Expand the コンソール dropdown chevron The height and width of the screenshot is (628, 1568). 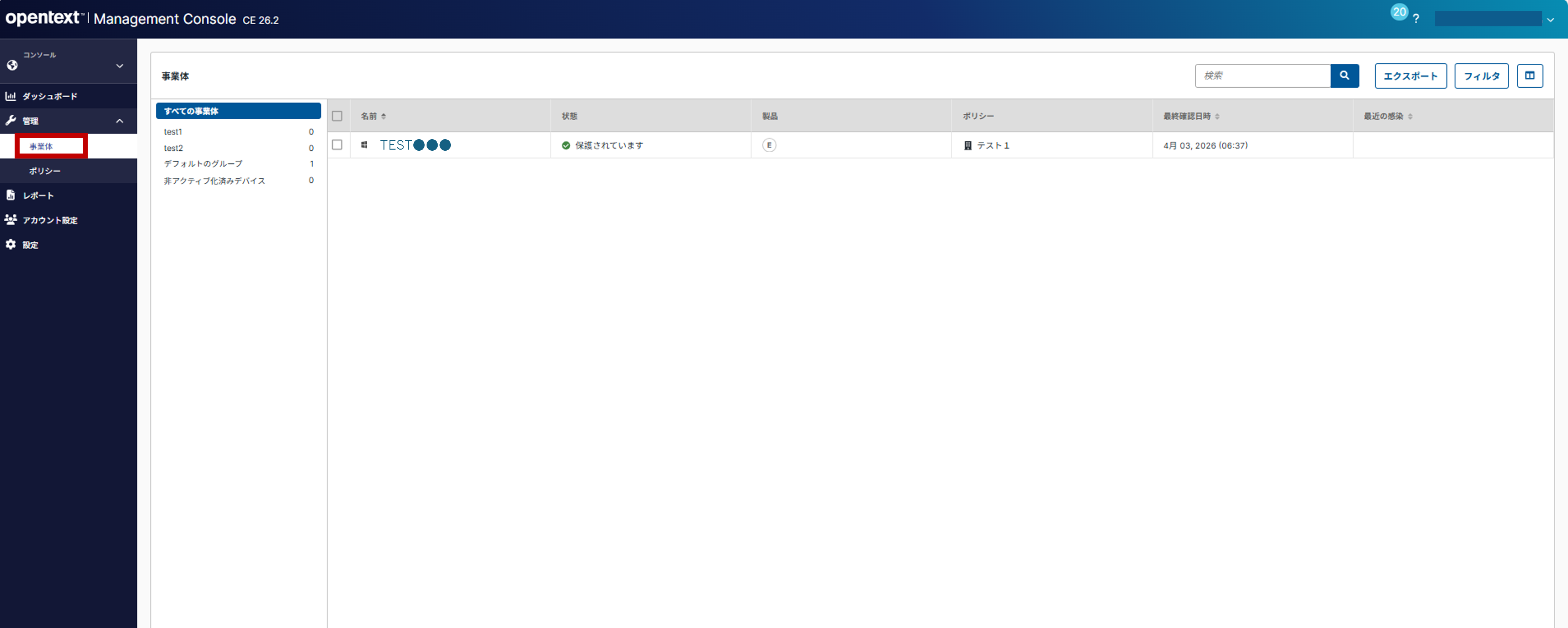[x=120, y=66]
